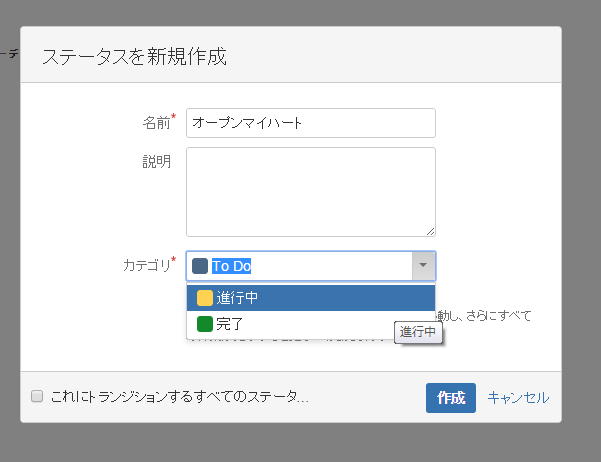Click the これにトランジションする checkbox label text
This screenshot has height=462, width=601.
point(179,396)
